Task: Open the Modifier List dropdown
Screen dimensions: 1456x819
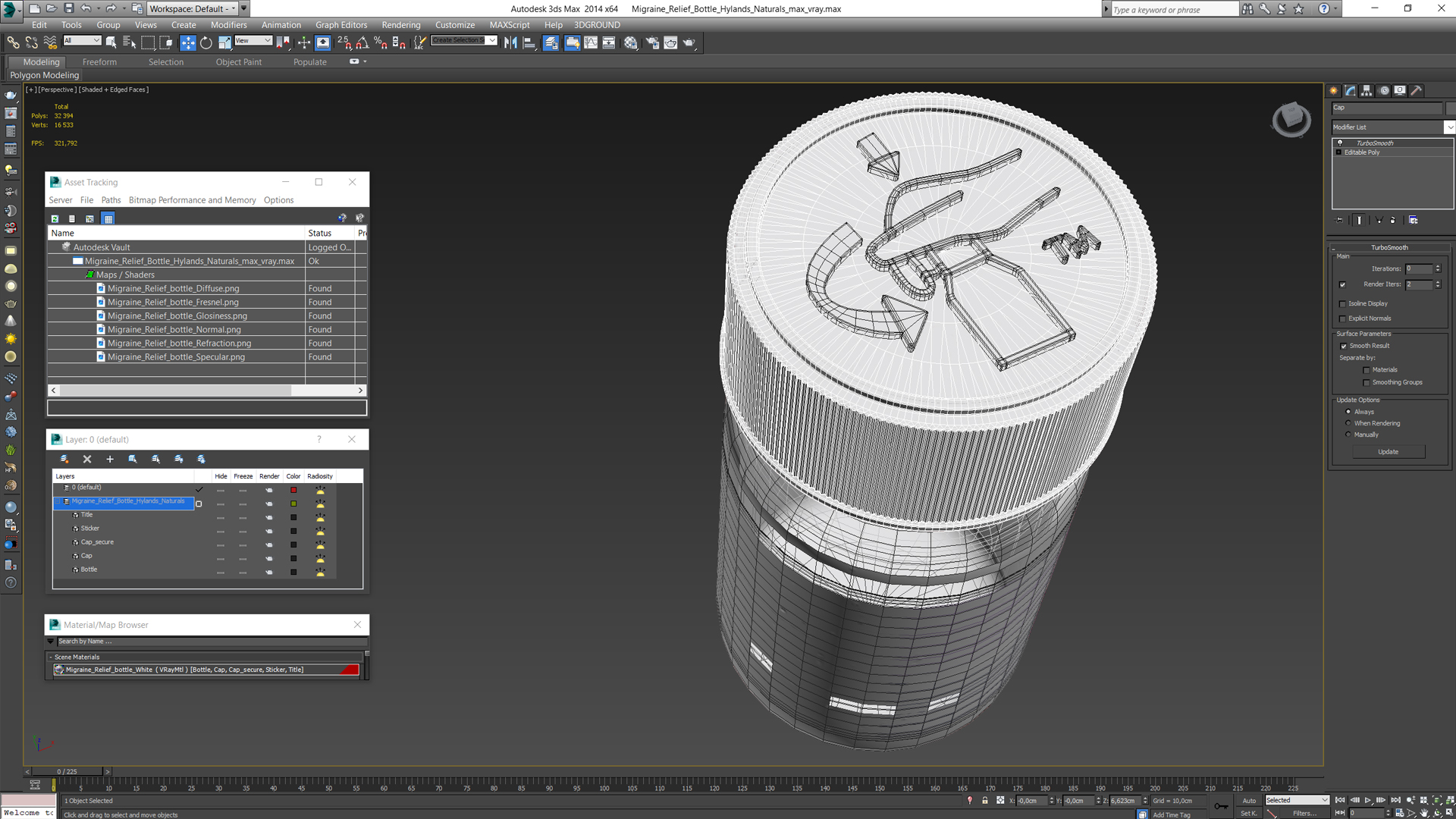Action: click(1449, 127)
